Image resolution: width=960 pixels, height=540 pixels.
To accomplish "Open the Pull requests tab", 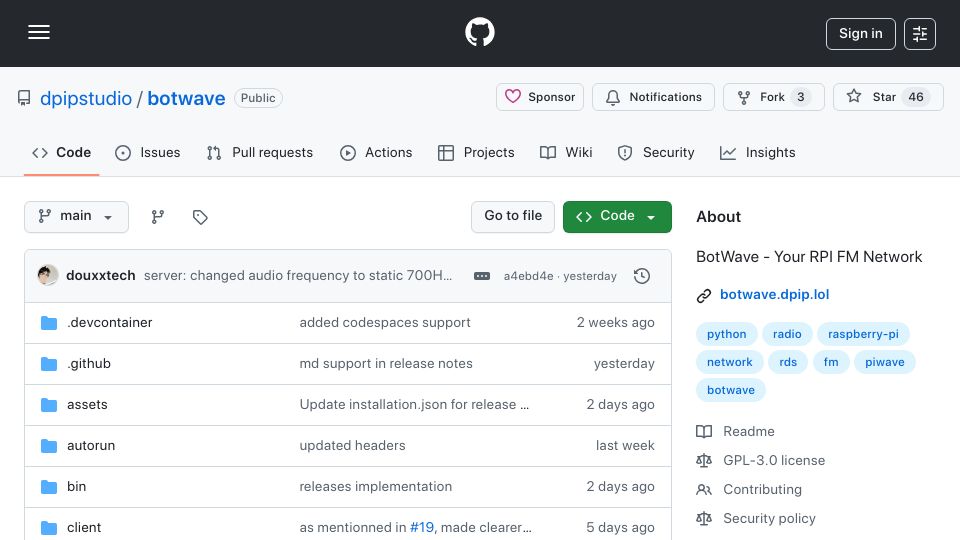I will click(260, 152).
